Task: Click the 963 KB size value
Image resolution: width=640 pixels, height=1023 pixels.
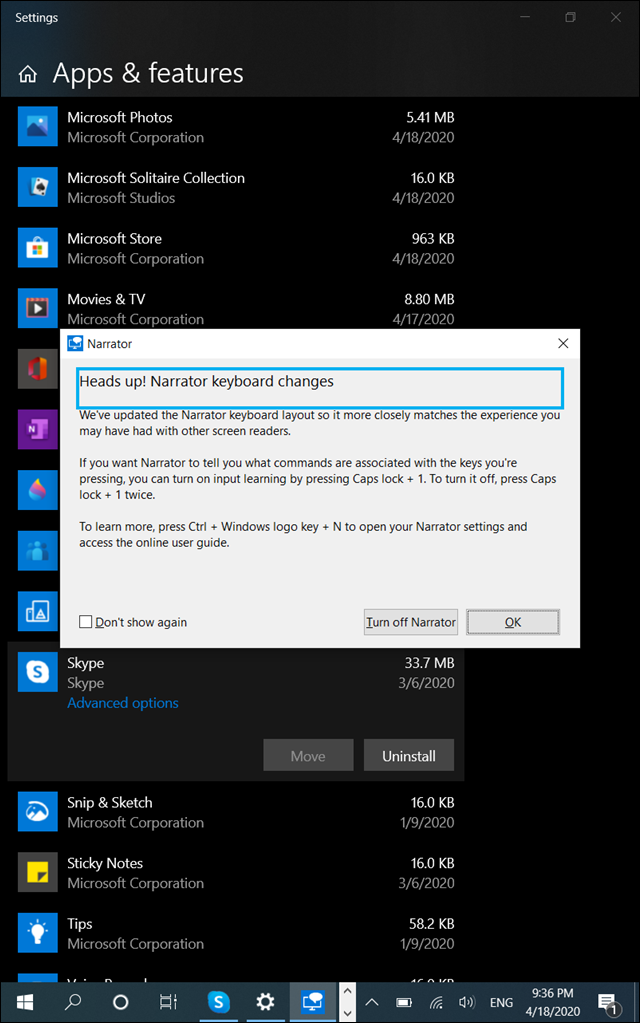Action: [x=433, y=239]
